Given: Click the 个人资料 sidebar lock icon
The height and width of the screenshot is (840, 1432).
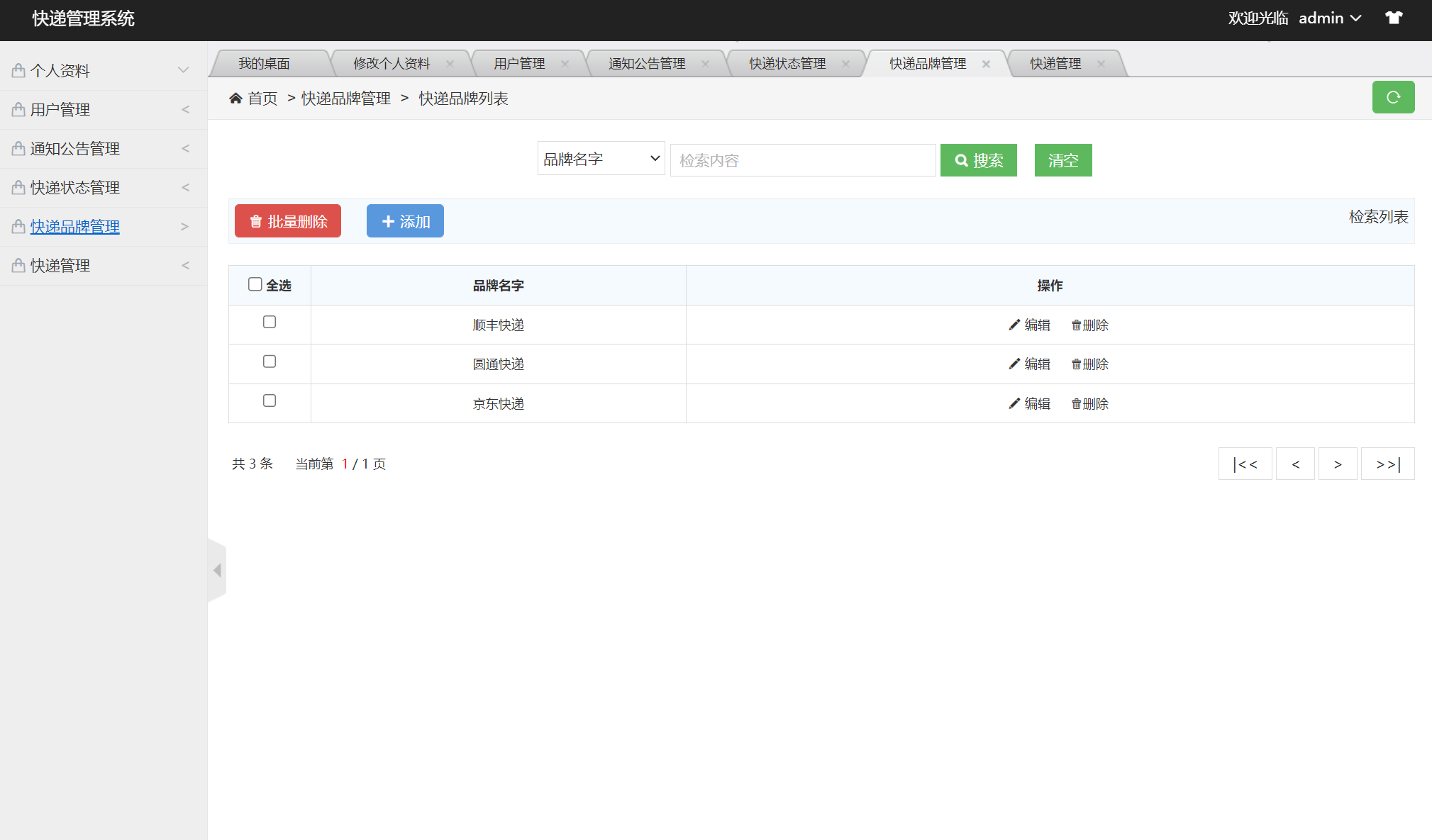Looking at the screenshot, I should (17, 69).
